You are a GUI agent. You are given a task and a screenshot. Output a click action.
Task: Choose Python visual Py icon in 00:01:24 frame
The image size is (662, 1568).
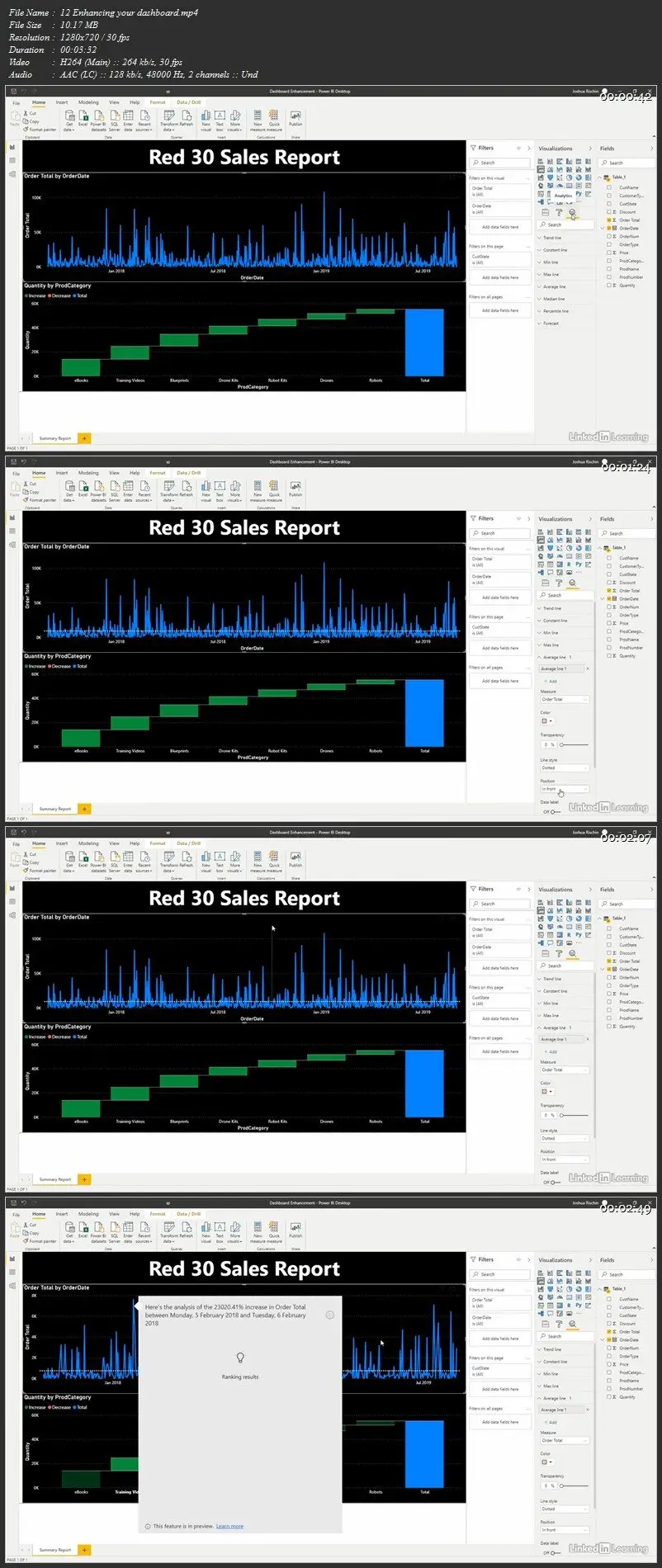579,564
